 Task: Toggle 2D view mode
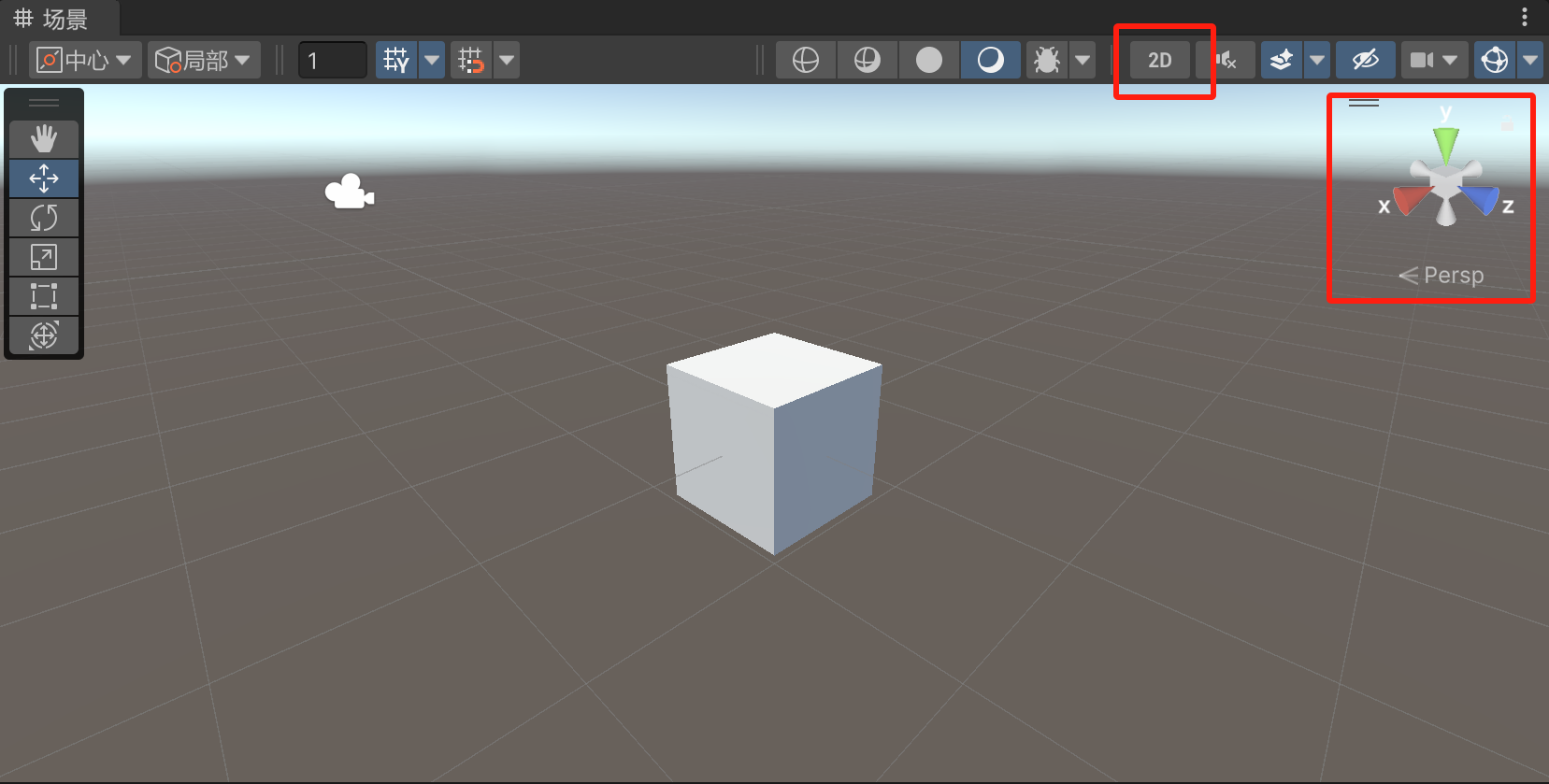click(x=1160, y=60)
